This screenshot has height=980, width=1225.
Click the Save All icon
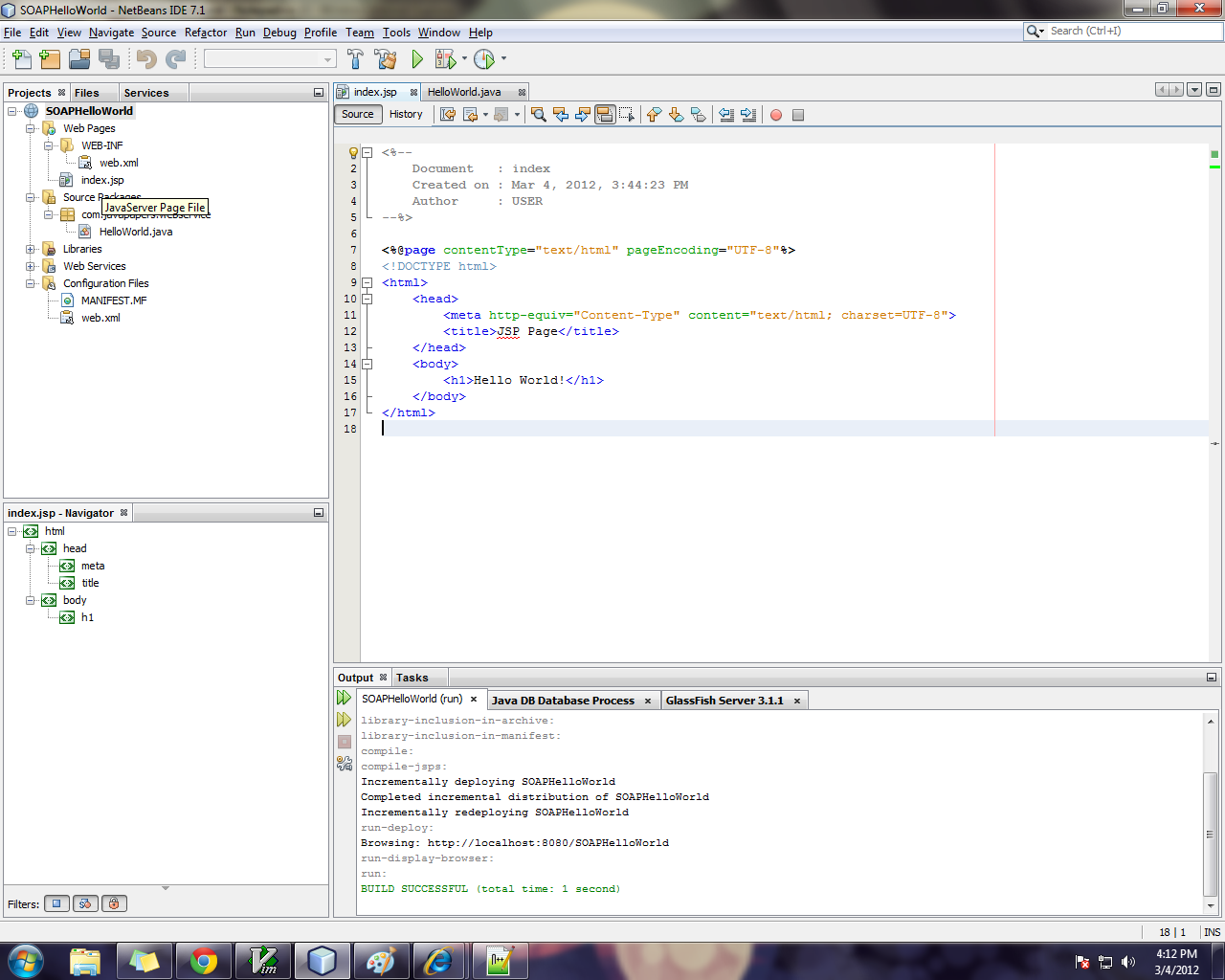click(109, 58)
